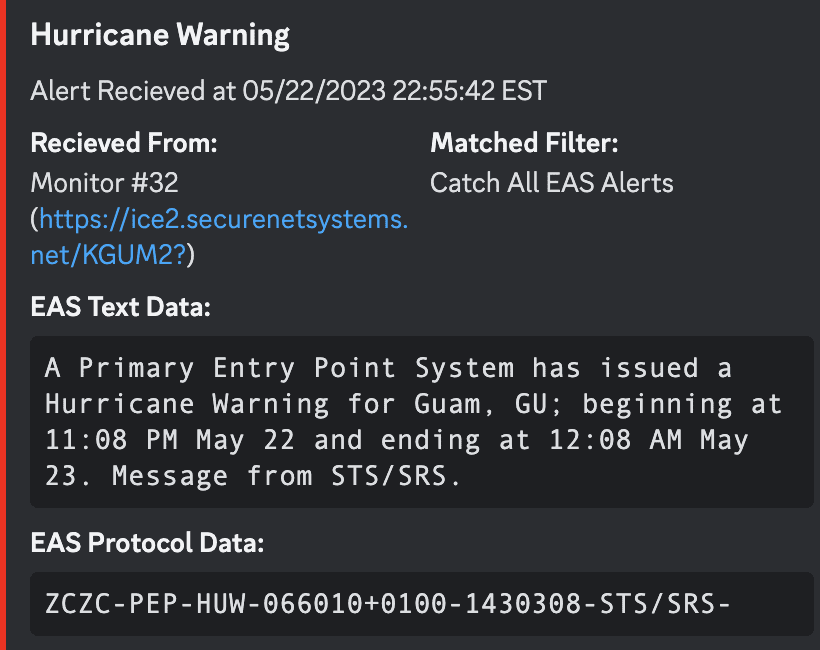Click the Recieved From field heading
This screenshot has height=650, width=820.
tap(124, 143)
